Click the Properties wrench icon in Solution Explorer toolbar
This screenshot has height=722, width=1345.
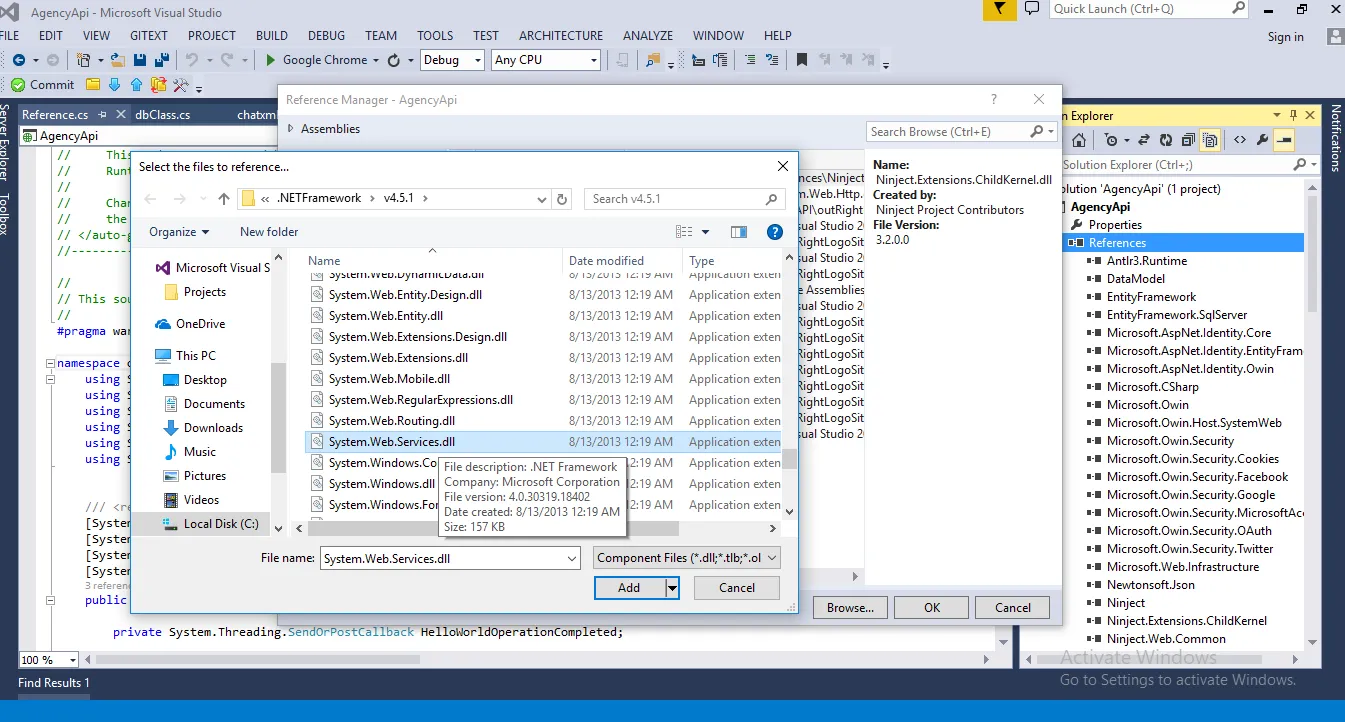click(1262, 140)
